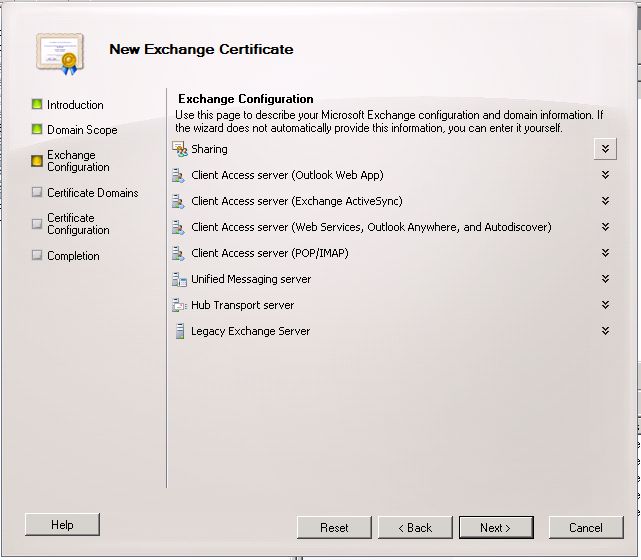Click Client Access server (POP/IMAP) label
Viewport: 641px width, 560px height.
point(270,253)
